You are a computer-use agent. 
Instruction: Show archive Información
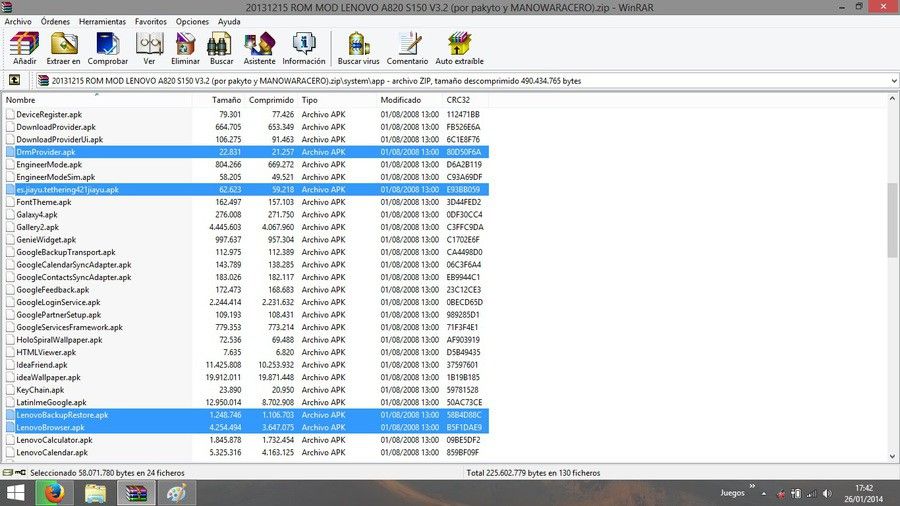coord(304,49)
